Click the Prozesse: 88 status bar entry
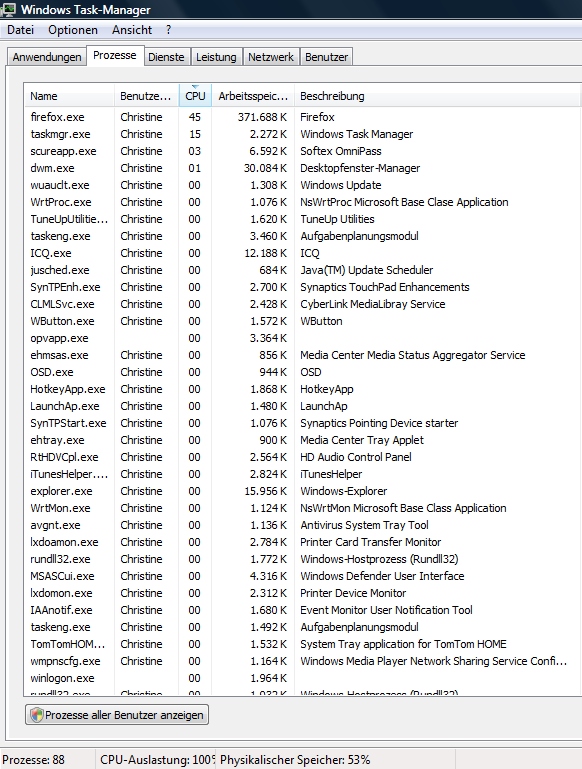 pyautogui.click(x=33, y=760)
